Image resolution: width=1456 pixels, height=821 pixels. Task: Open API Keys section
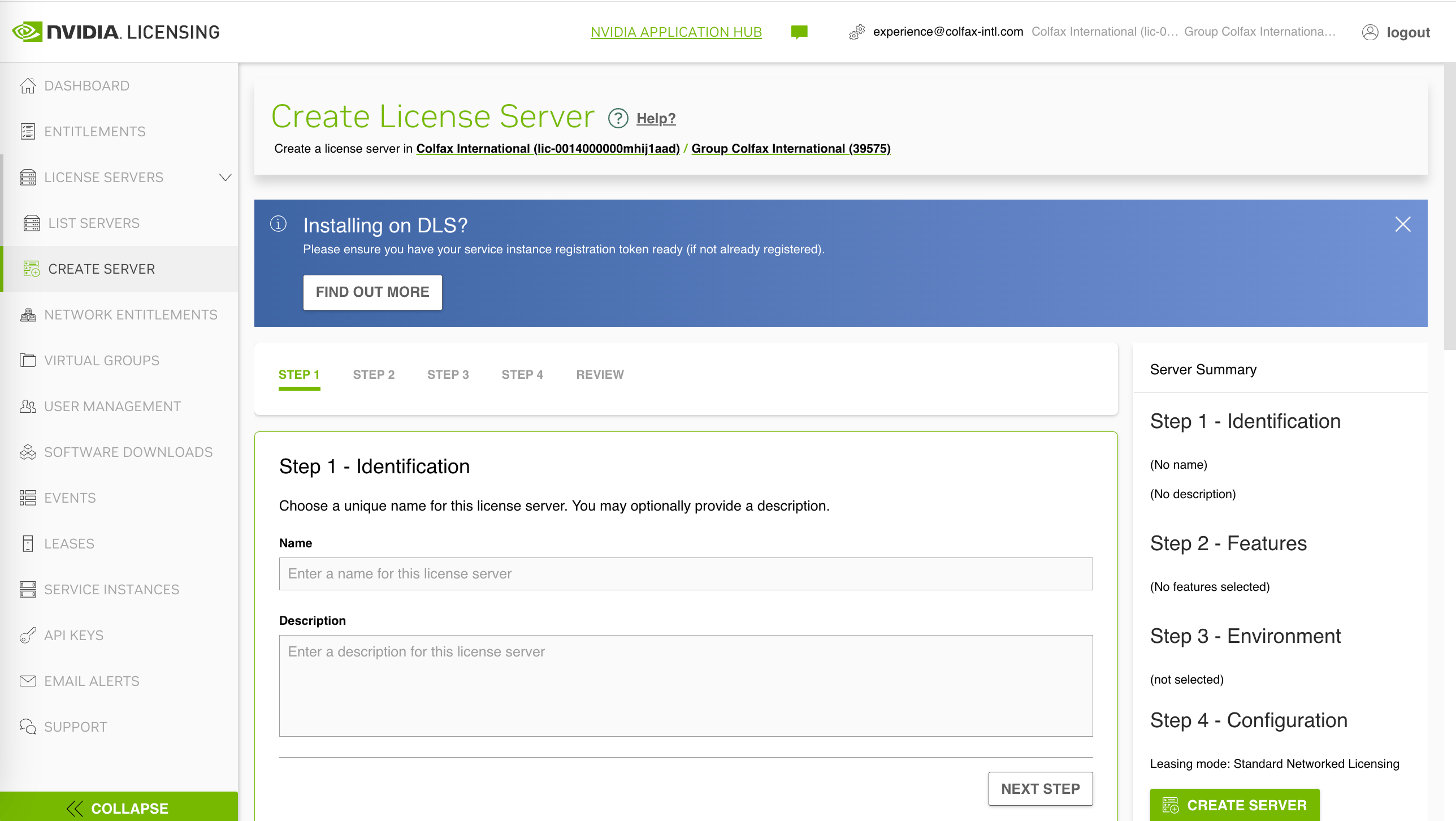click(73, 635)
